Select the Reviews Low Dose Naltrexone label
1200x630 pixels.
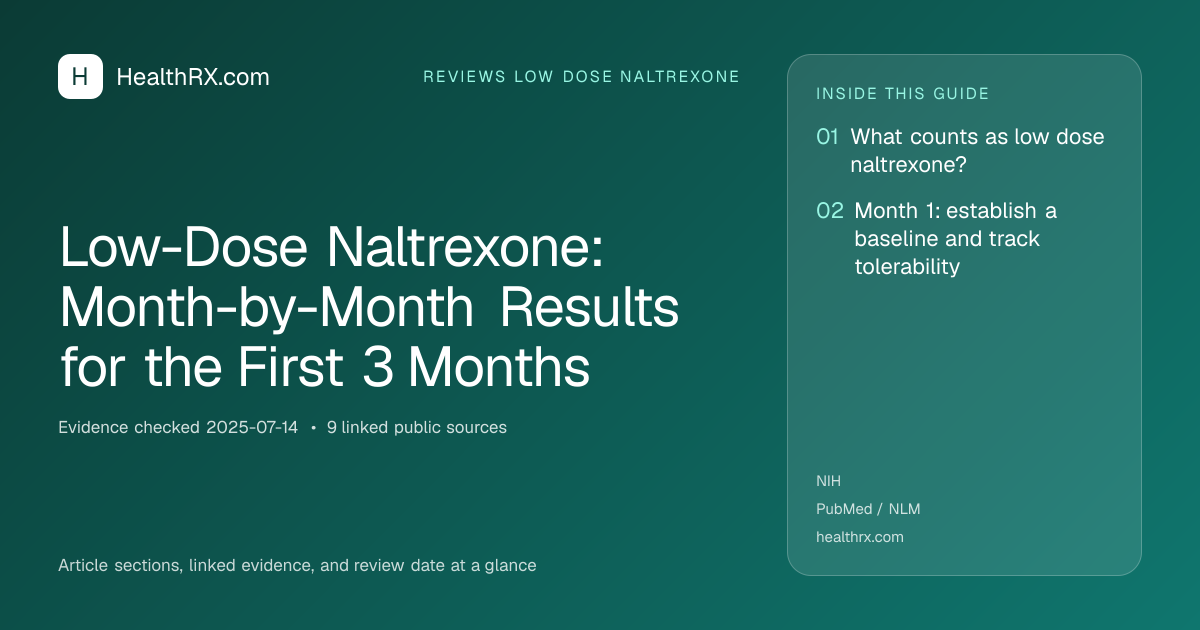(x=582, y=77)
